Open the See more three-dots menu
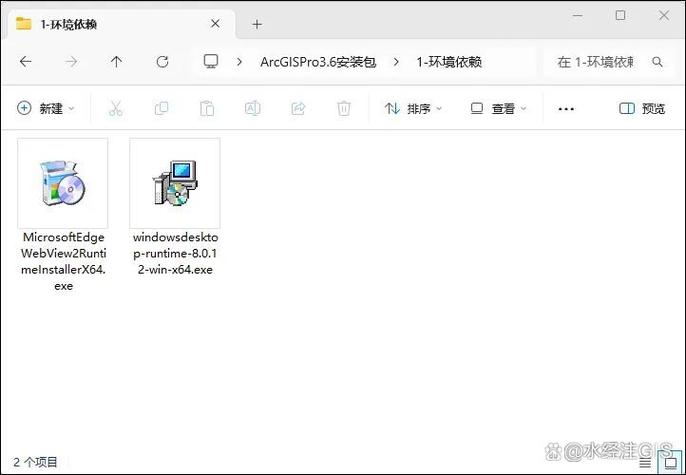The image size is (686, 475). [566, 109]
